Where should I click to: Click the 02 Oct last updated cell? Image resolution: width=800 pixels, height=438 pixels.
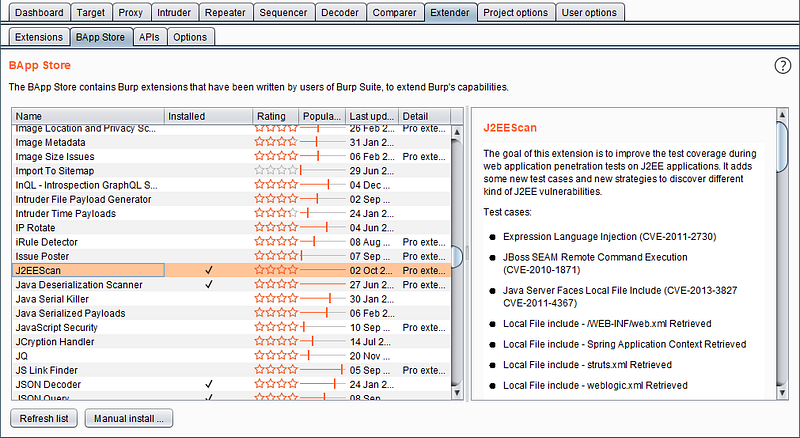[371, 270]
